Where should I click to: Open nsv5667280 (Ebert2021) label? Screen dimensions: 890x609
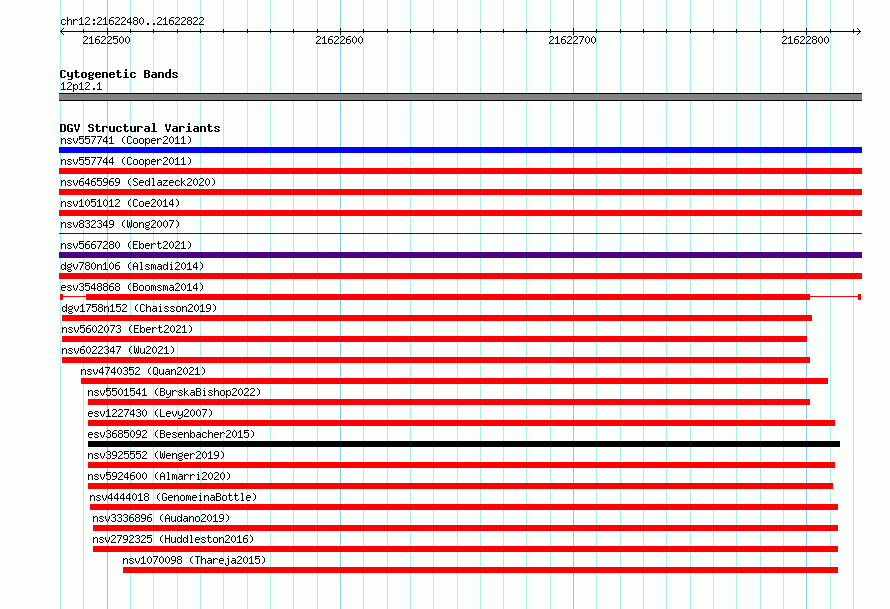point(126,245)
